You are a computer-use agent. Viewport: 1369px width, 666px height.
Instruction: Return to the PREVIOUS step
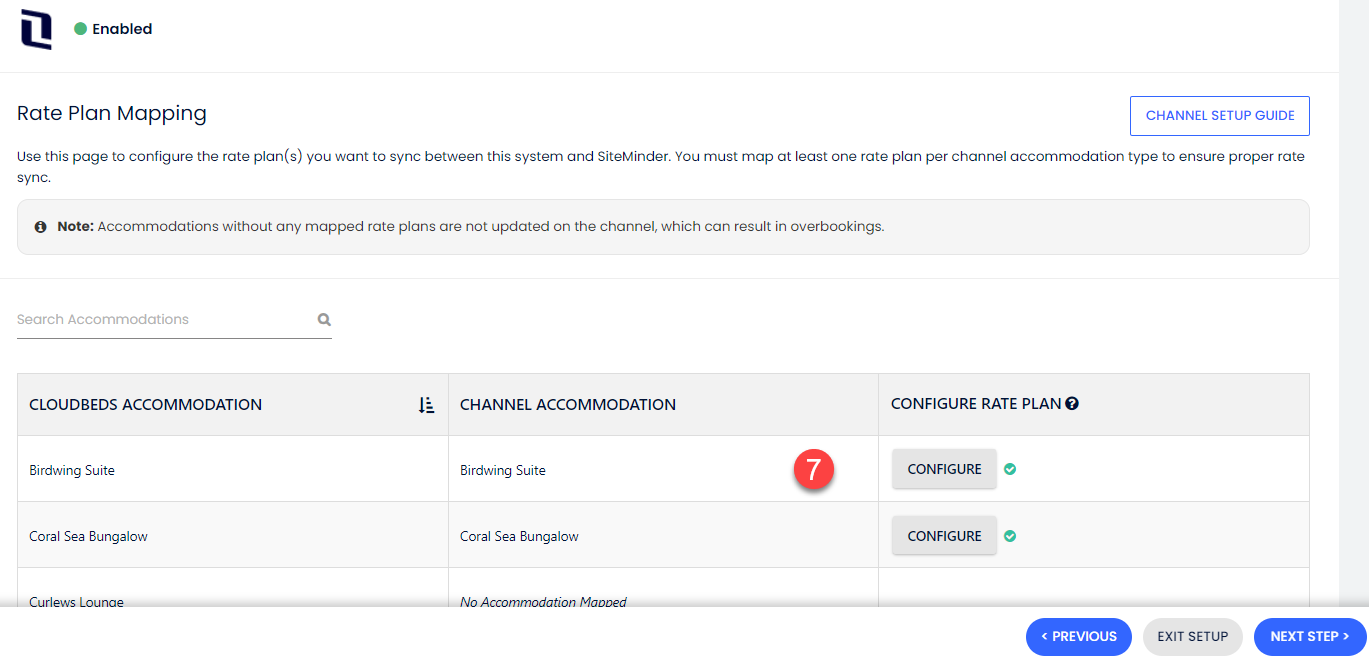[x=1078, y=636]
